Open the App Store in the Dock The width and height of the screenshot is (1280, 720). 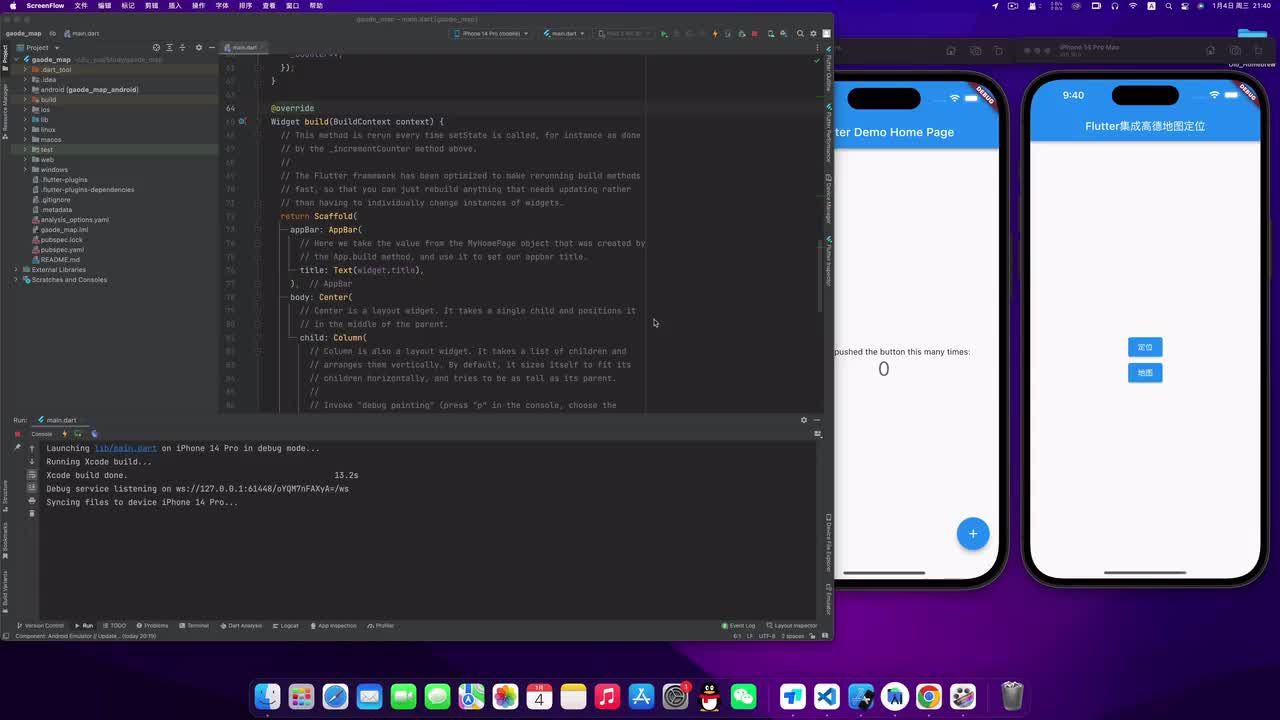641,696
